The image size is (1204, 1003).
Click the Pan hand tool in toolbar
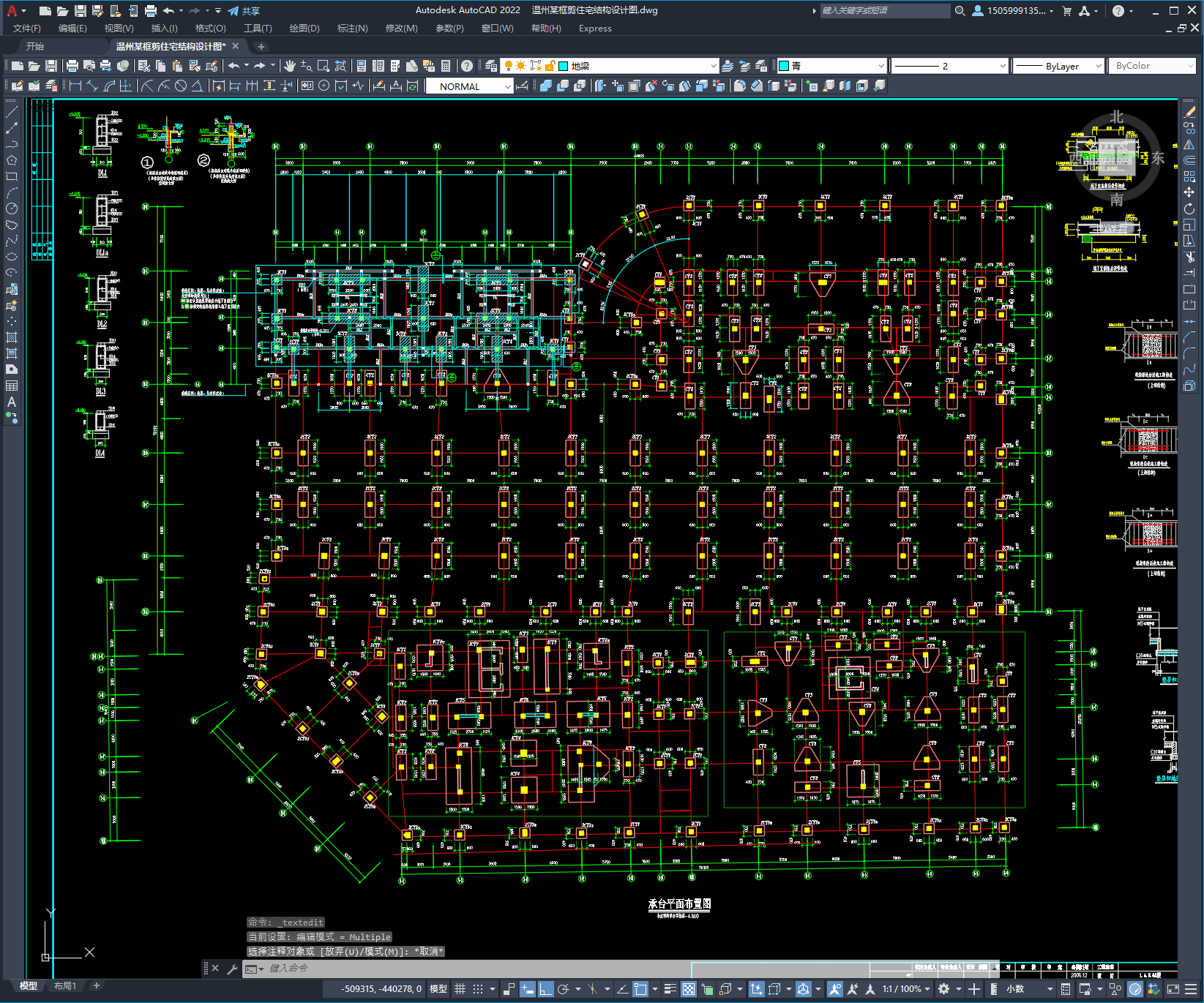(x=290, y=66)
